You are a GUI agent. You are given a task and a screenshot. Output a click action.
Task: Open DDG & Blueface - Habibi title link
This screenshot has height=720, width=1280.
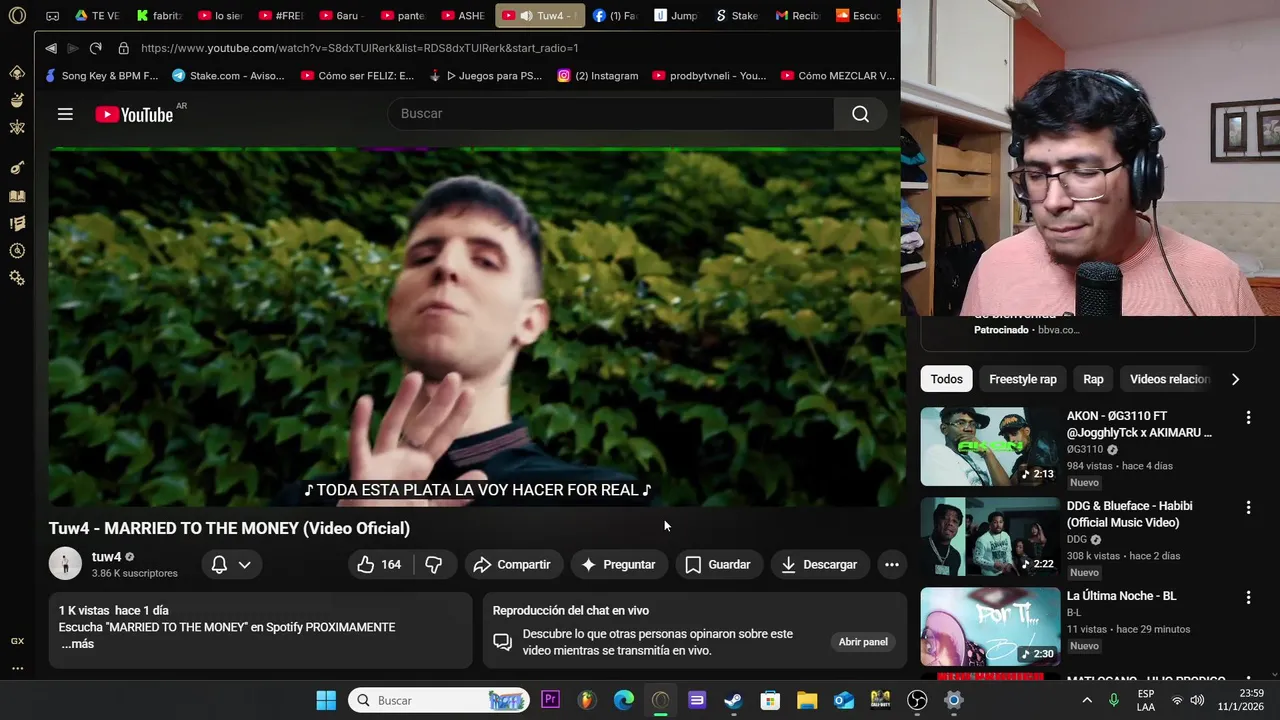tap(1129, 514)
